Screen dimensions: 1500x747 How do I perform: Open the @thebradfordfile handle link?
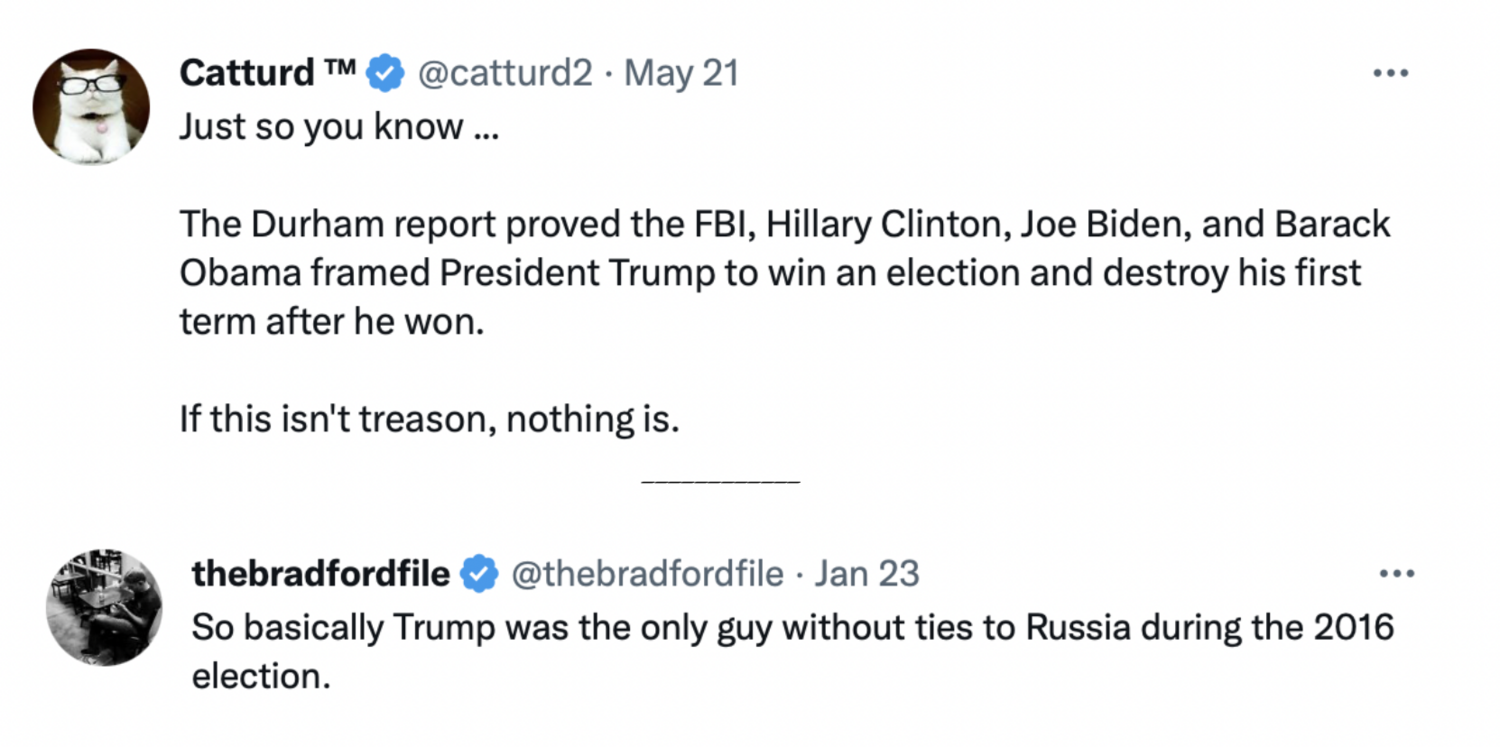(x=648, y=574)
